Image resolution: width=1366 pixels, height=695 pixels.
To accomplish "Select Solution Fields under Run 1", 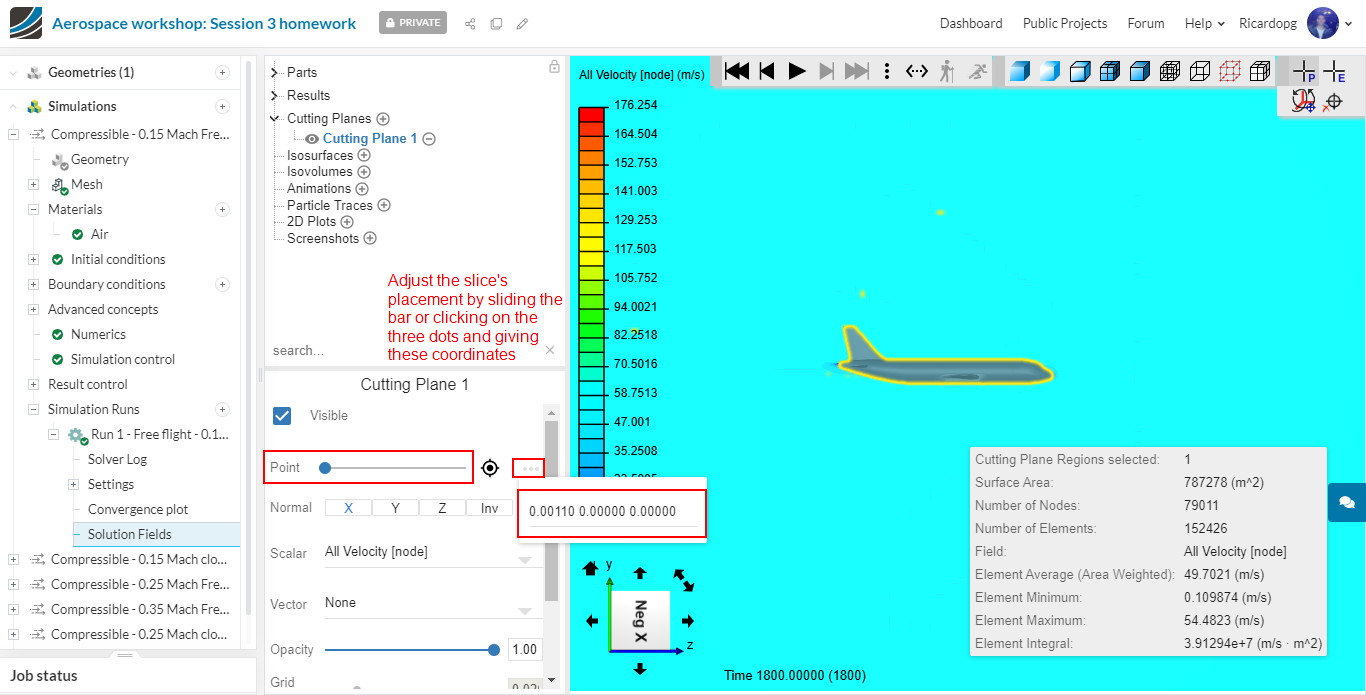I will 129,534.
